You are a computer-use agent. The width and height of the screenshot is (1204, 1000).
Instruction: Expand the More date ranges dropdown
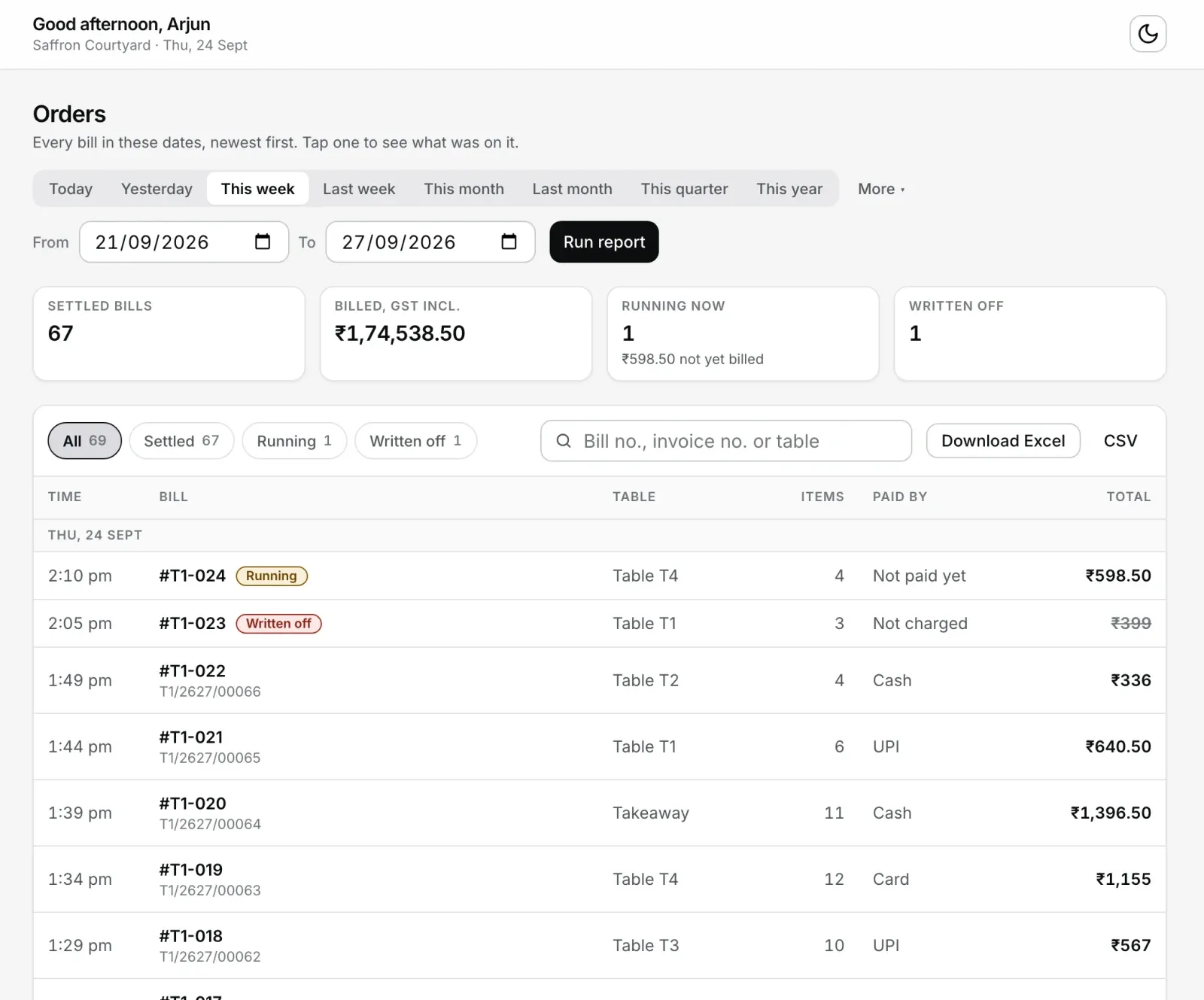click(x=881, y=189)
